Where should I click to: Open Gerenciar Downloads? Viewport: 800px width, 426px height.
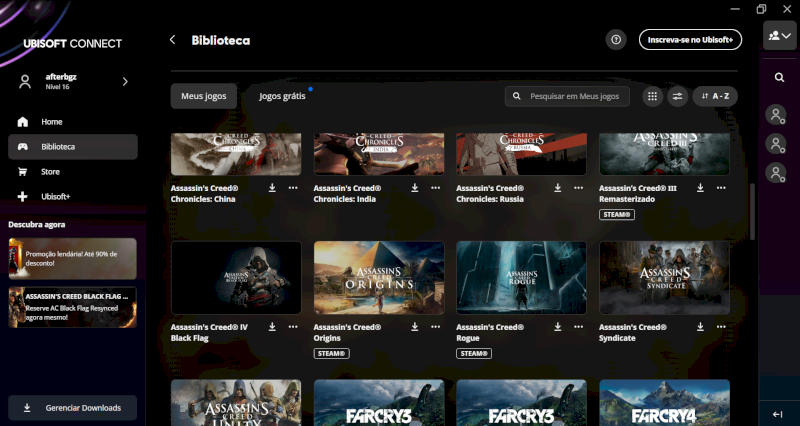73,408
